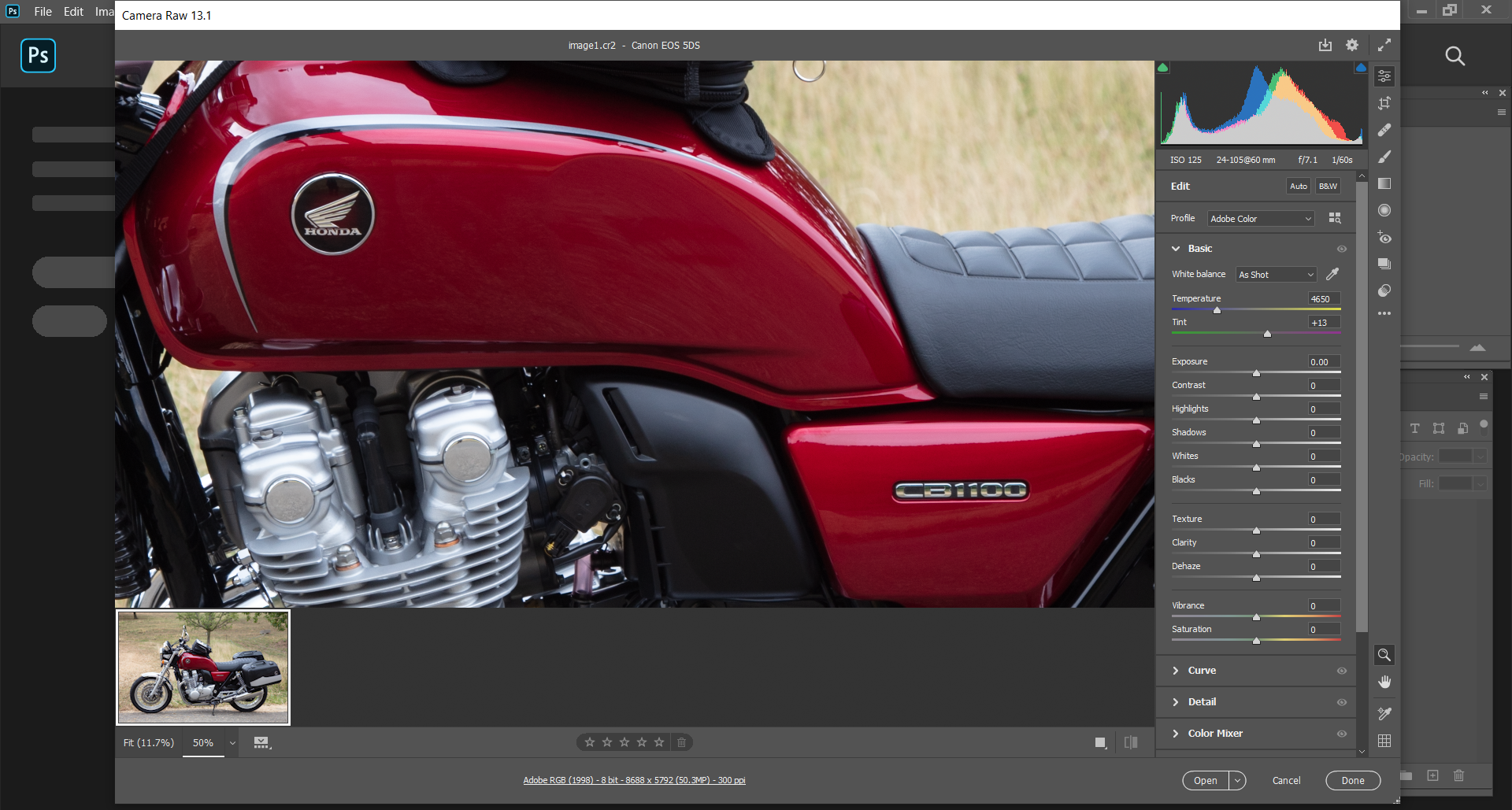The image size is (1512, 810).
Task: Select the Adjustment Brush tool
Action: click(1384, 157)
